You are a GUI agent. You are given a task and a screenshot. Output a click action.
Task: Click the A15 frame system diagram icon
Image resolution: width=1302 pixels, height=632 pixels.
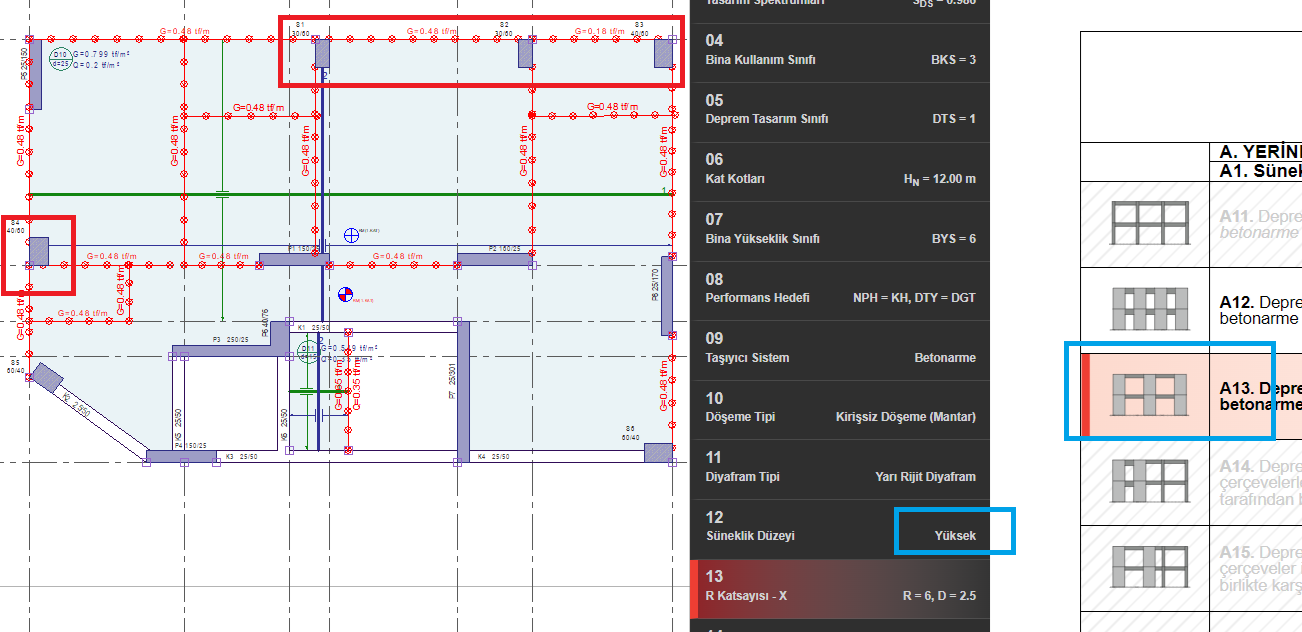point(1149,567)
